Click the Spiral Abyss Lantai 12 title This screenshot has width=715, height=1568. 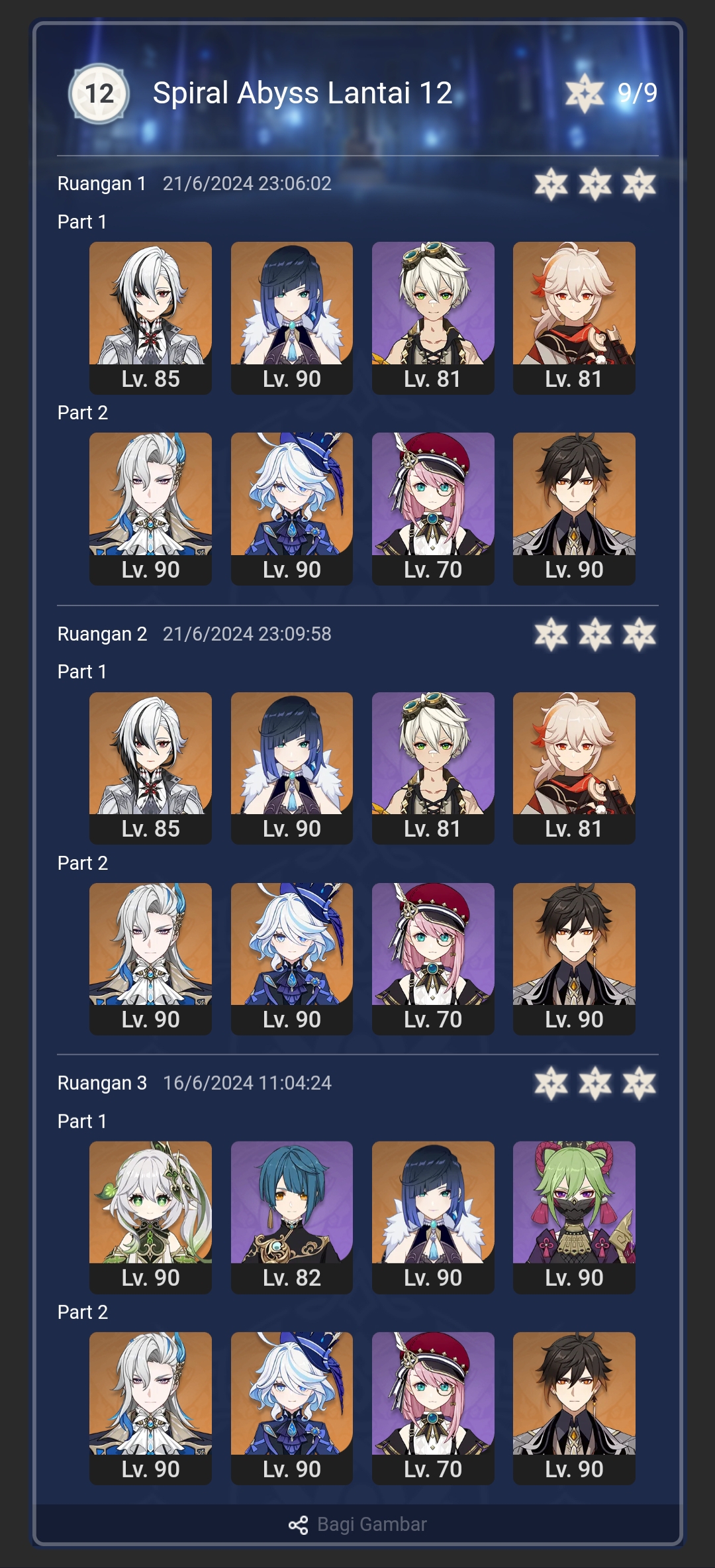[x=303, y=93]
